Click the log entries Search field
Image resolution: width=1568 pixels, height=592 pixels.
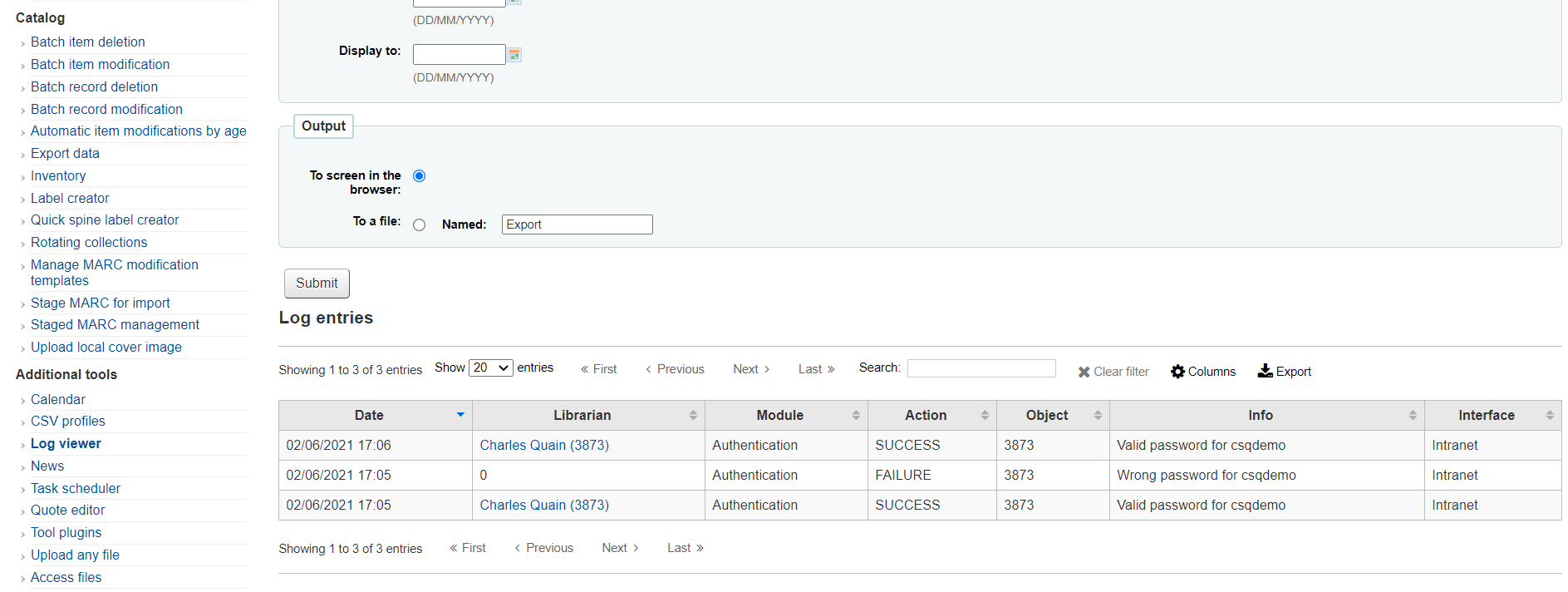coord(981,368)
